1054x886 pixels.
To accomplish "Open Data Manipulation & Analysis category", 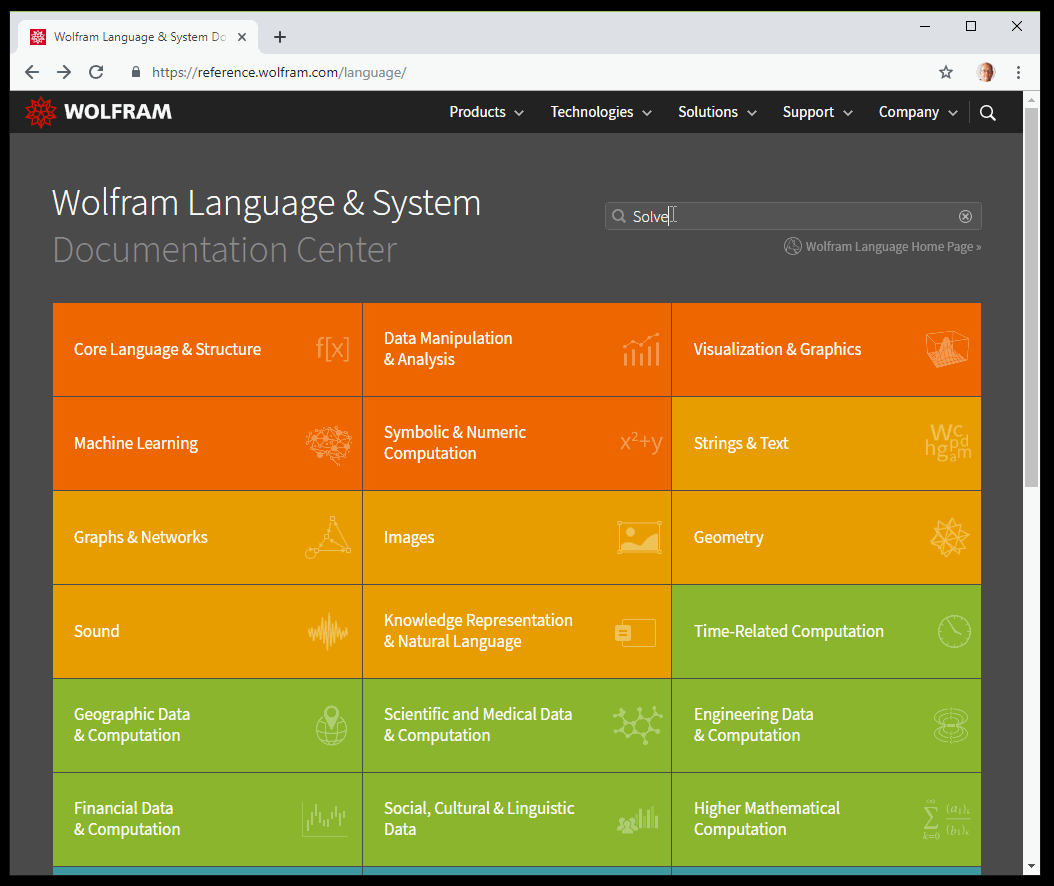I will pos(517,350).
